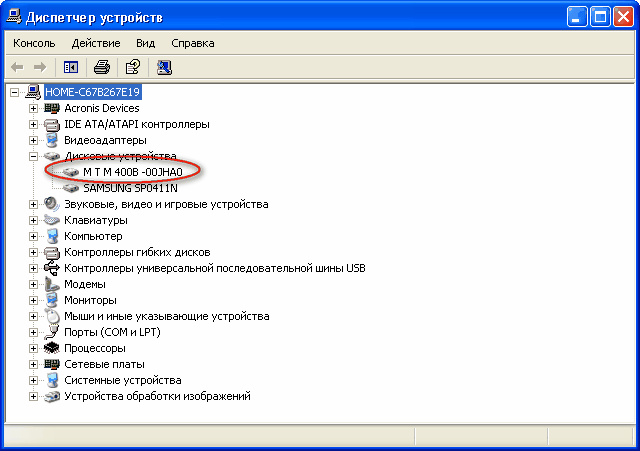This screenshot has width=640, height=451.
Task: Expand the Видеоадаптеры node
Action: coord(33,140)
